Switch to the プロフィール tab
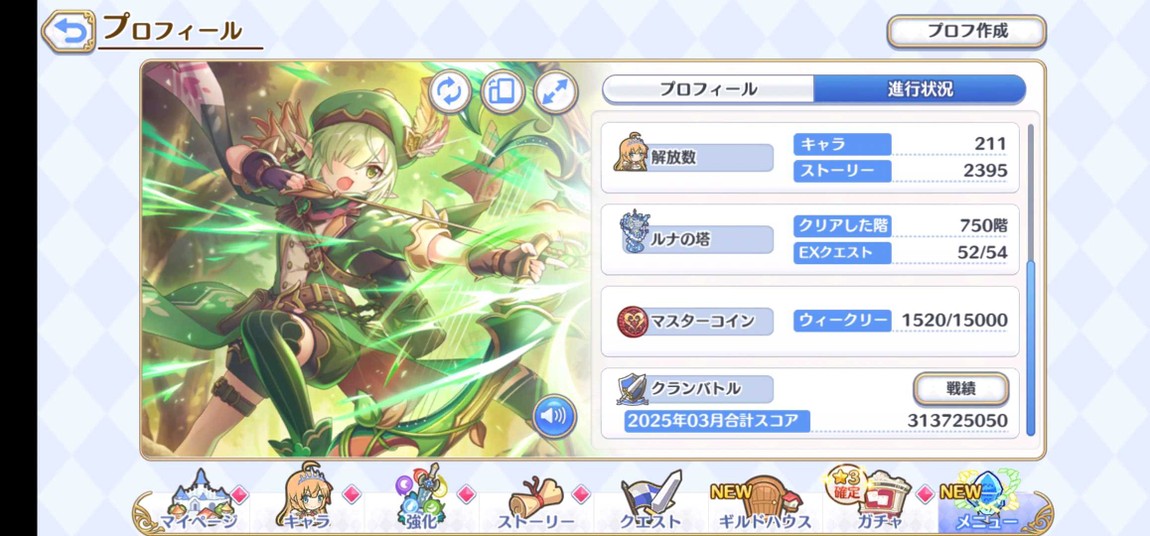This screenshot has width=1150, height=536. (708, 89)
